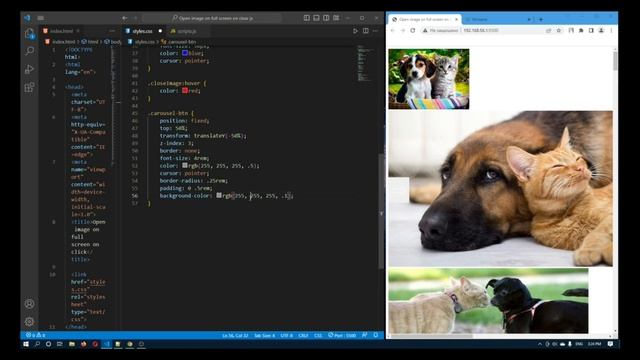The width and height of the screenshot is (640, 360).
Task: Close the index.html editor tab
Action: coord(78,31)
